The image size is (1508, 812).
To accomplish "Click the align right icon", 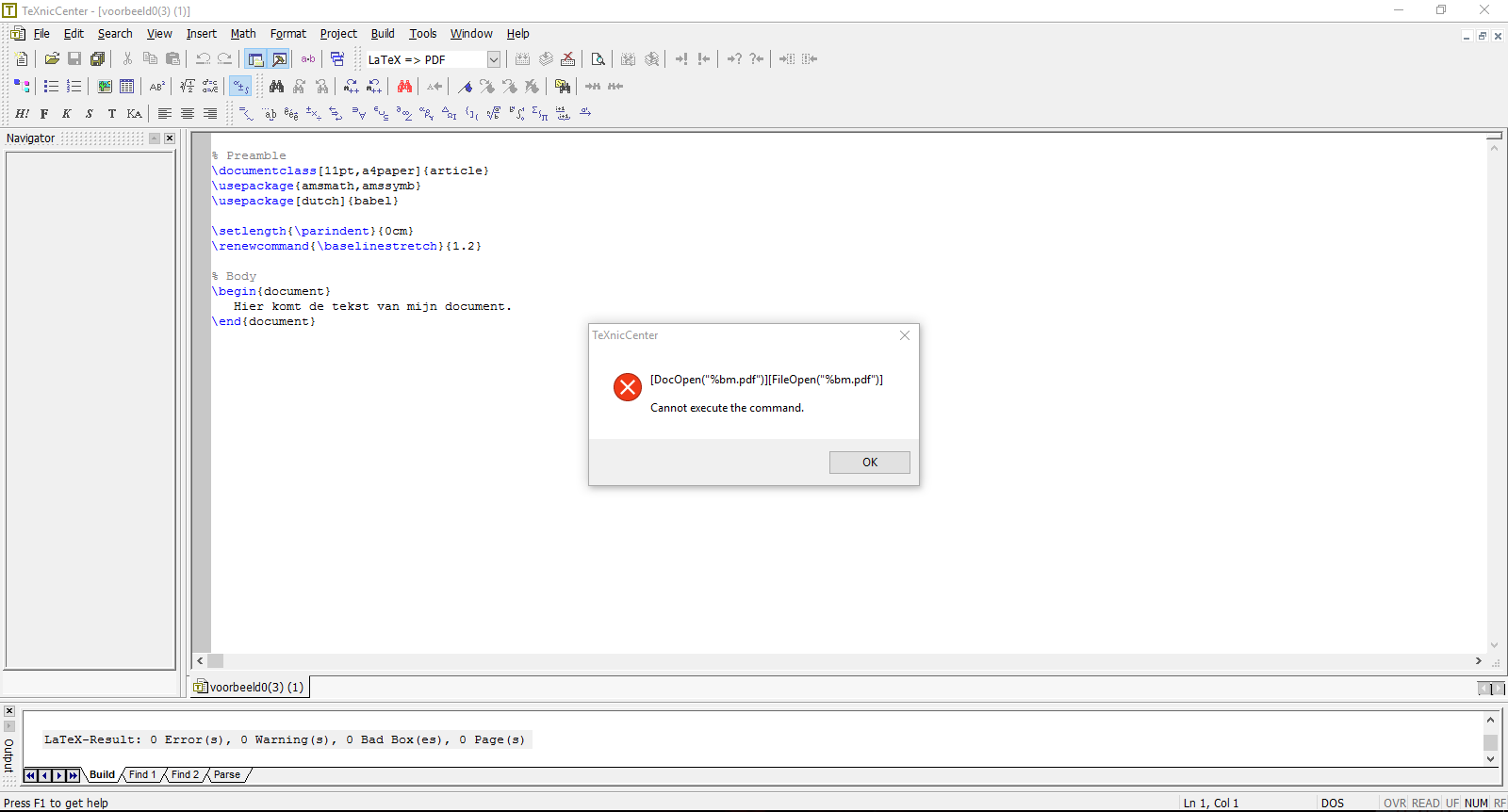I will [210, 113].
